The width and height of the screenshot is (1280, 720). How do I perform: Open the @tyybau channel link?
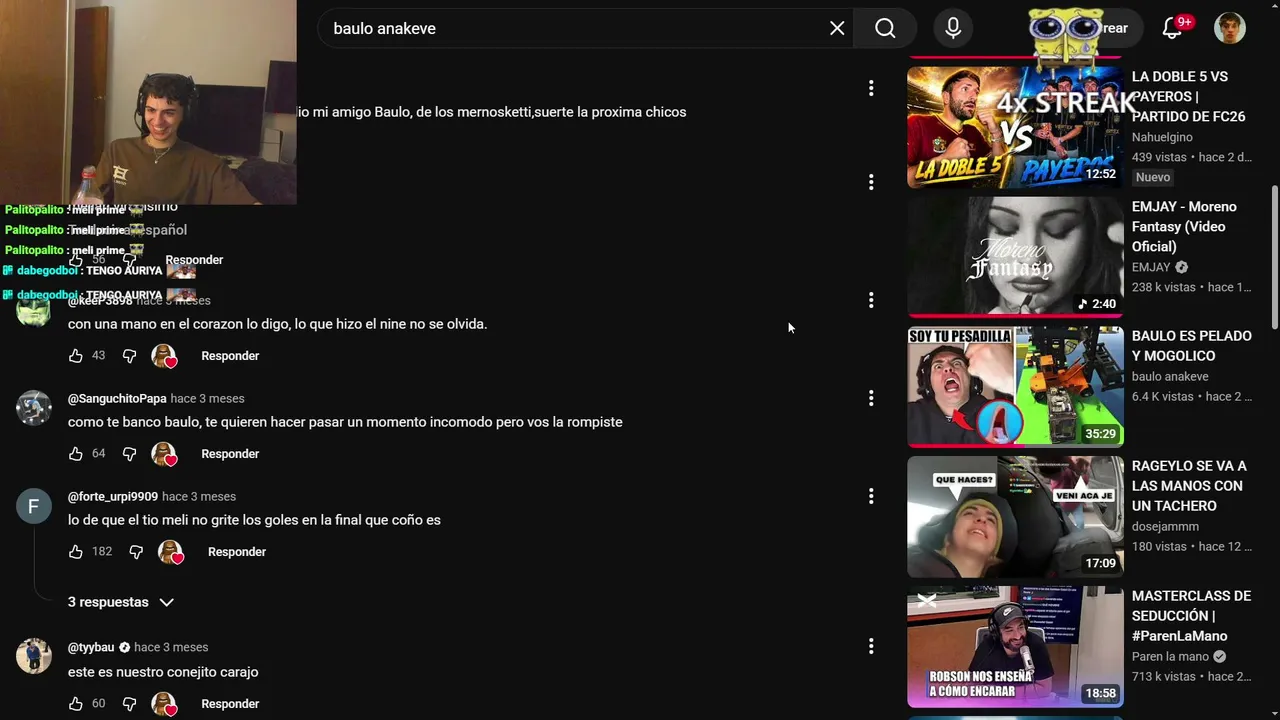(x=91, y=648)
